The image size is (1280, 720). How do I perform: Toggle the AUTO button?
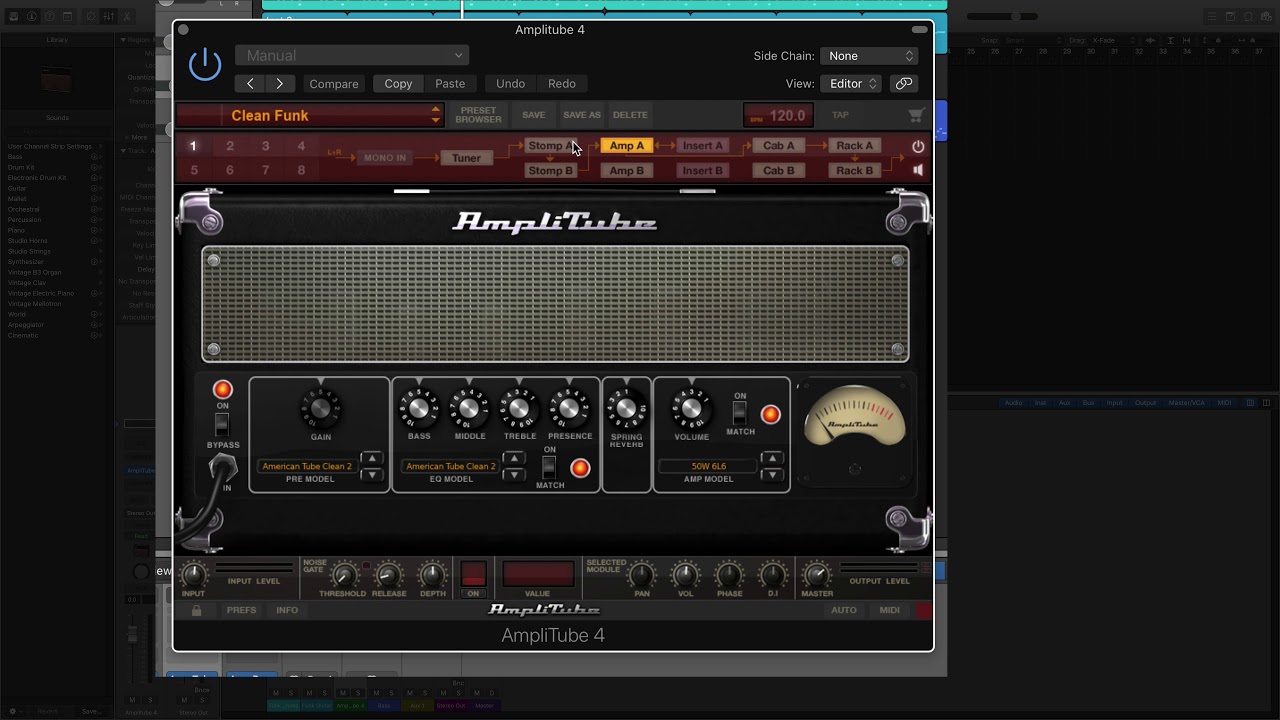tap(844, 610)
